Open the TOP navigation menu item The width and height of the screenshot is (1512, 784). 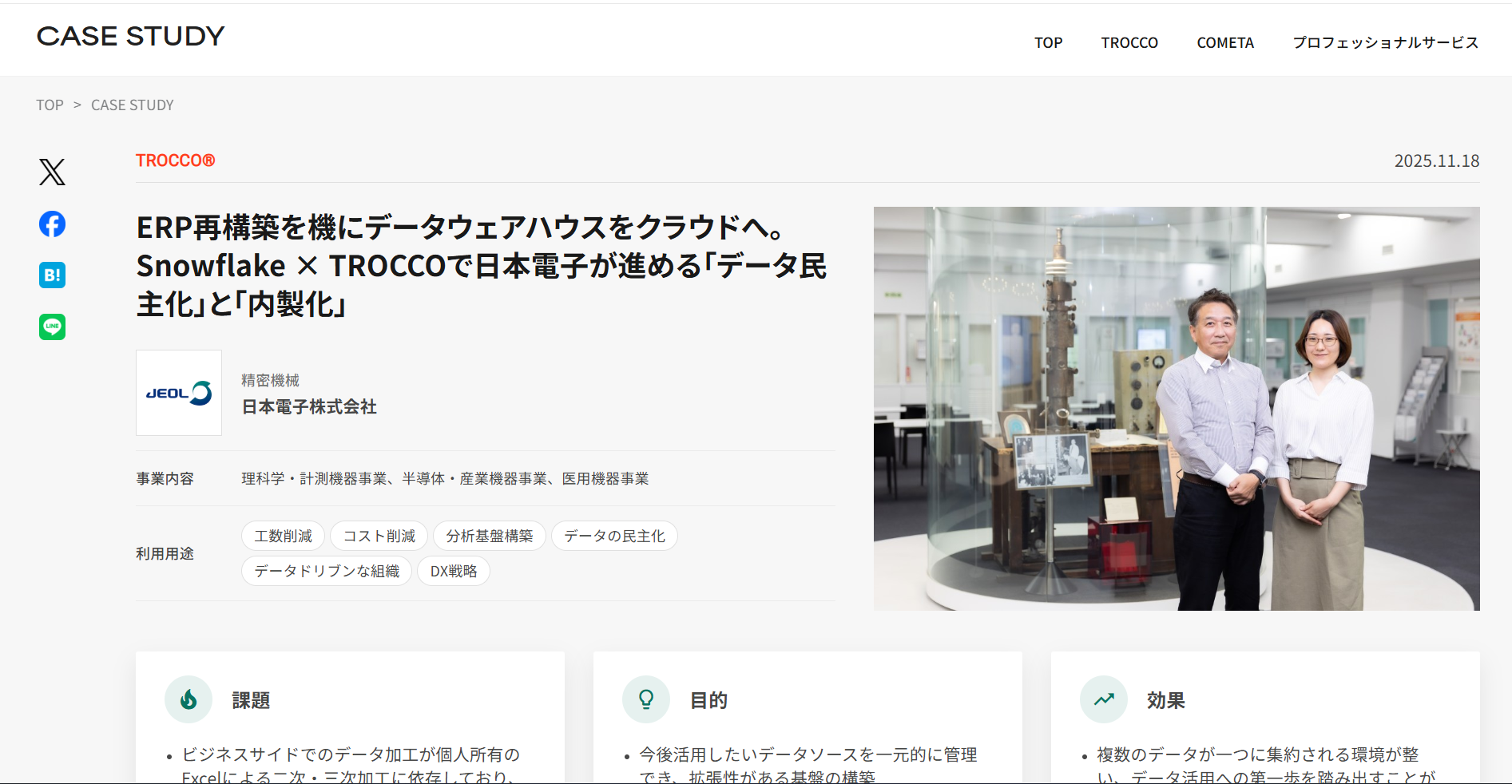pyautogui.click(x=1048, y=43)
